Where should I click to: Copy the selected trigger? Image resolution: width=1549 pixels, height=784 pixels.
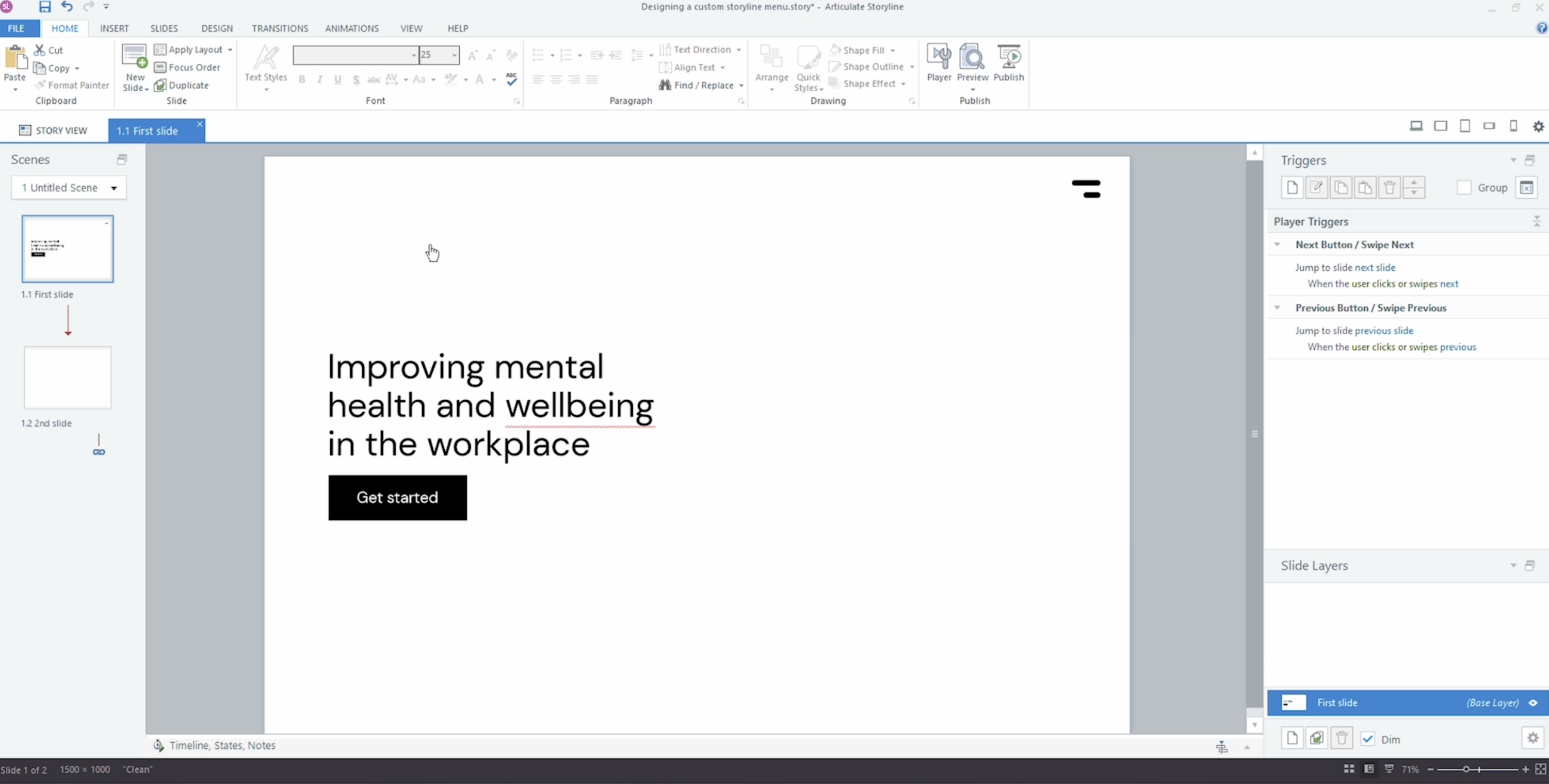[x=1341, y=187]
